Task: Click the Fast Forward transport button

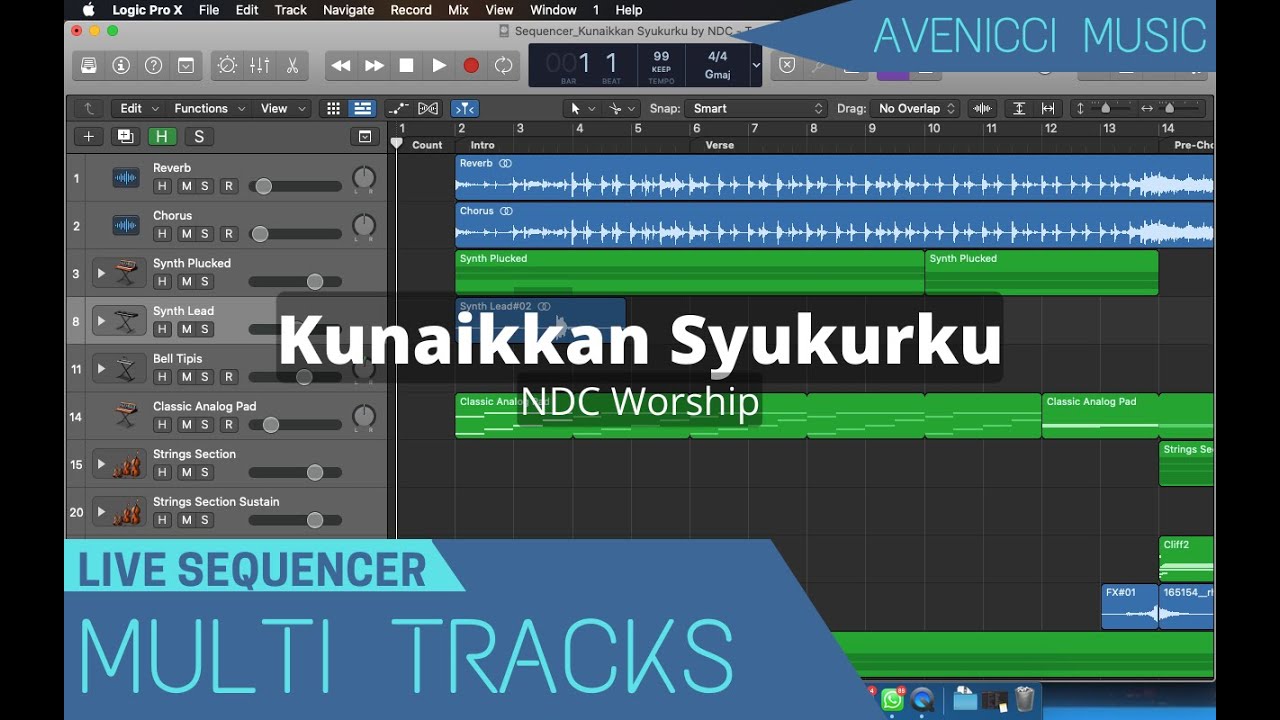Action: pos(374,65)
